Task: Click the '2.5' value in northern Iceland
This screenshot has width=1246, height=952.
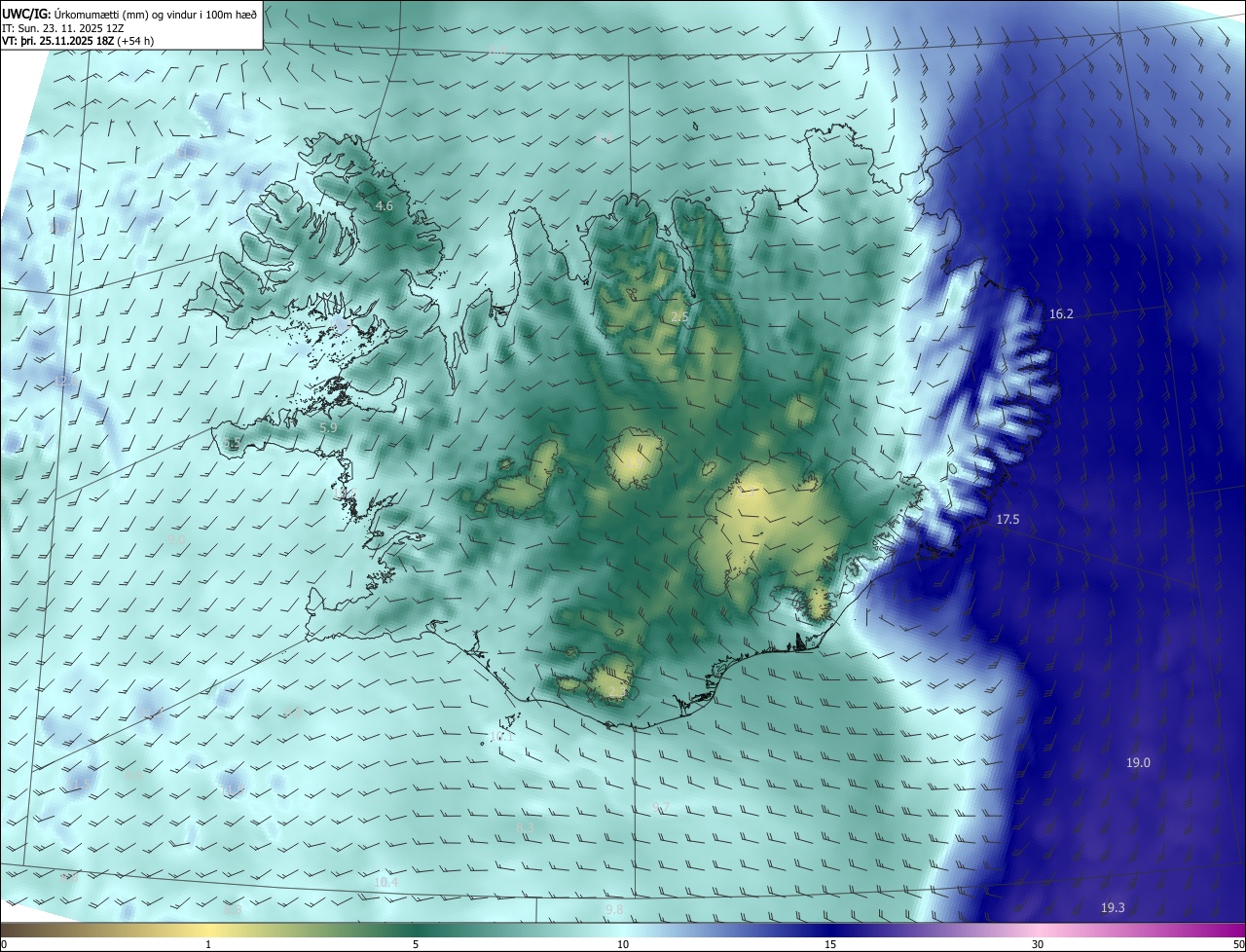Action: [x=680, y=317]
